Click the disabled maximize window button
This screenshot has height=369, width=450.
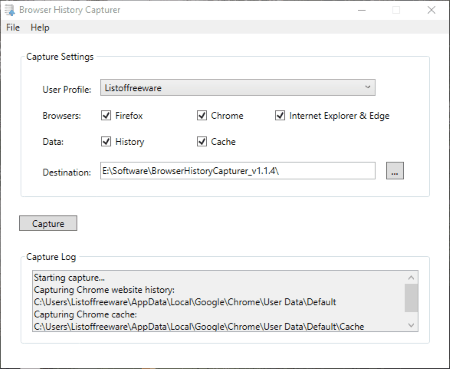tap(396, 10)
